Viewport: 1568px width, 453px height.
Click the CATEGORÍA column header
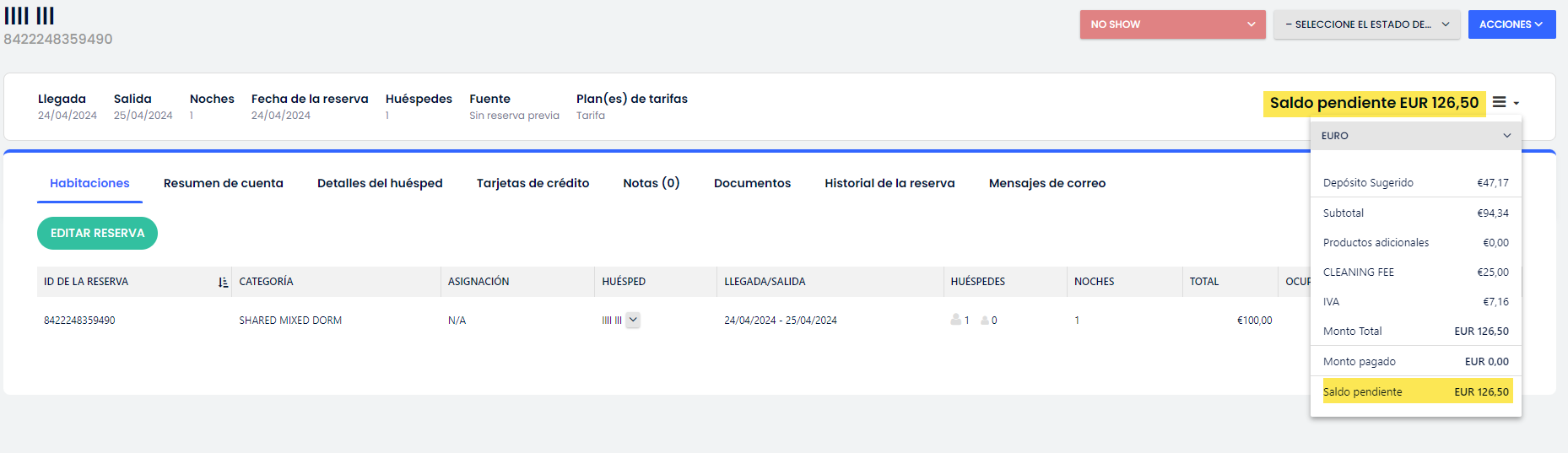tap(266, 282)
